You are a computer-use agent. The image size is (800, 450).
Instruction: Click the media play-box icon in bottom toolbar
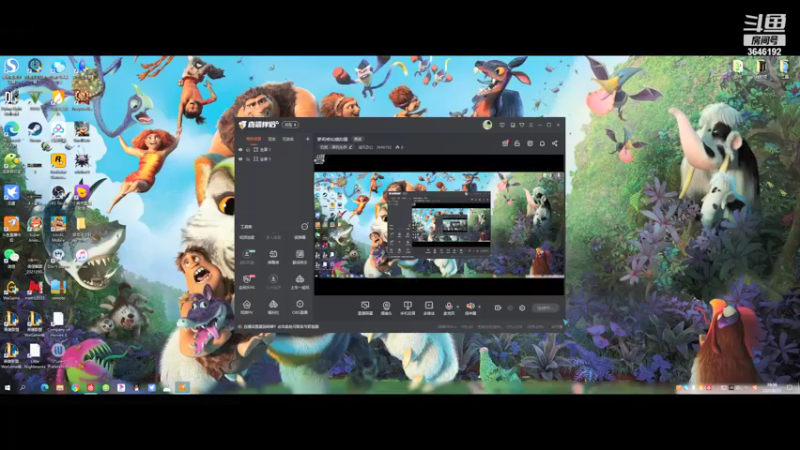tap(429, 307)
